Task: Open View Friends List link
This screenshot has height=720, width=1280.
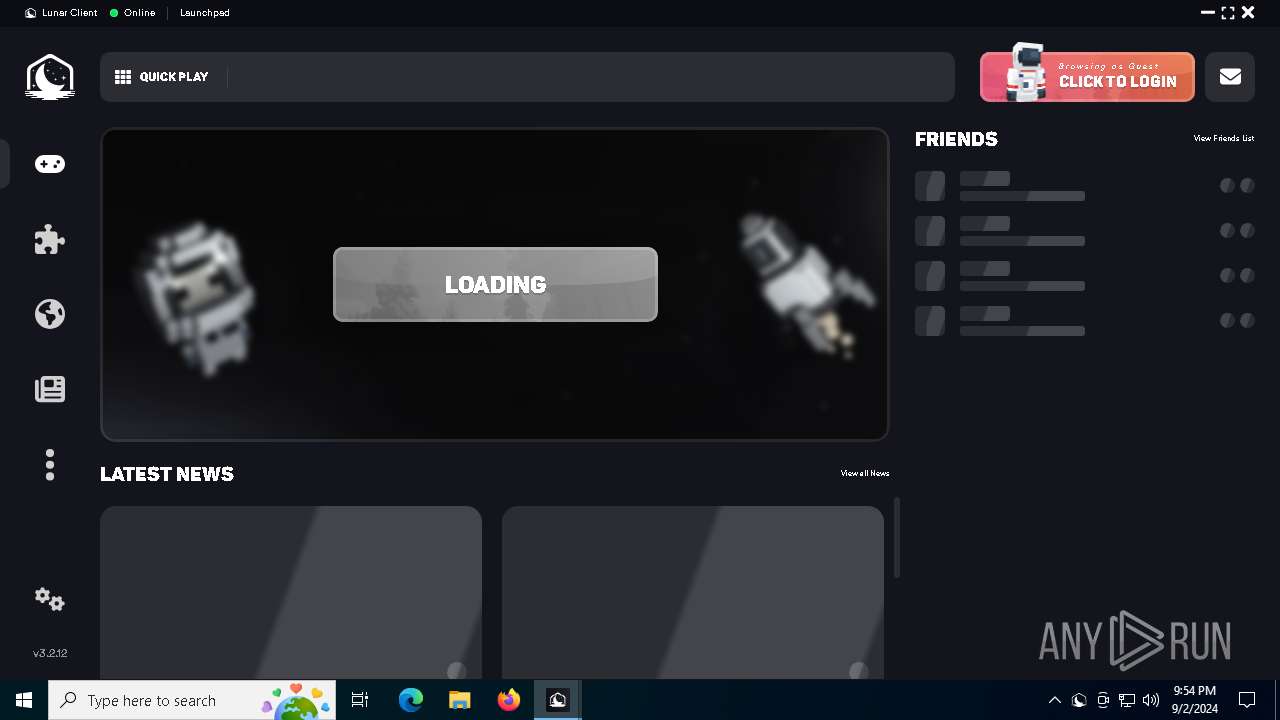Action: pos(1223,139)
